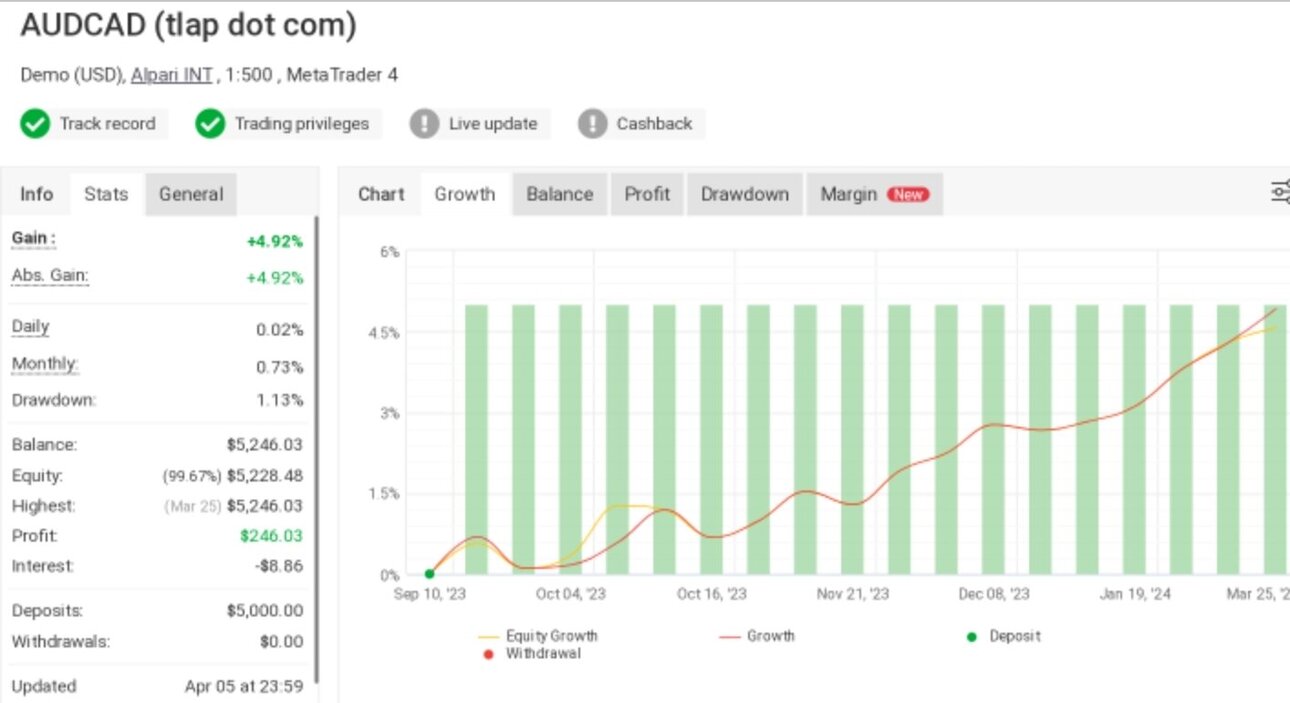Toggle the Equity Growth legend entry
The image size is (1290, 703).
pyautogui.click(x=538, y=636)
